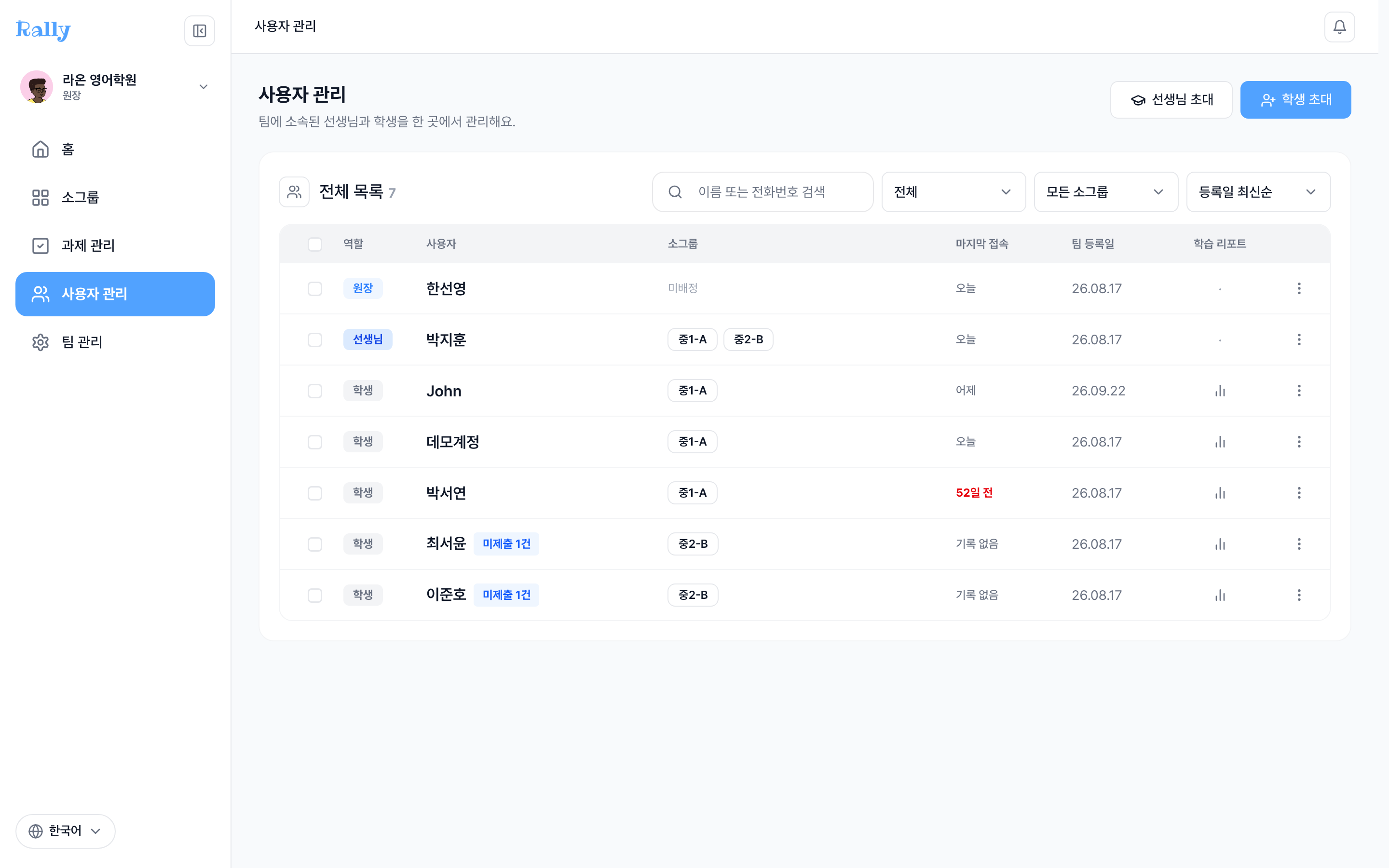Click the 26.09.22 registration date

tap(1098, 391)
